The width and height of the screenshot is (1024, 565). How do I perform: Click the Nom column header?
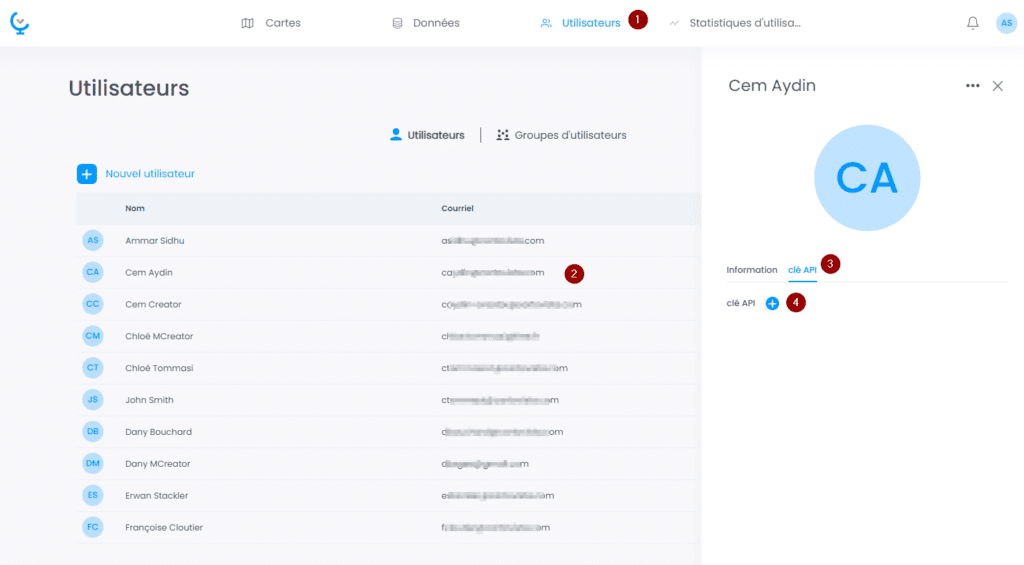tap(135, 208)
